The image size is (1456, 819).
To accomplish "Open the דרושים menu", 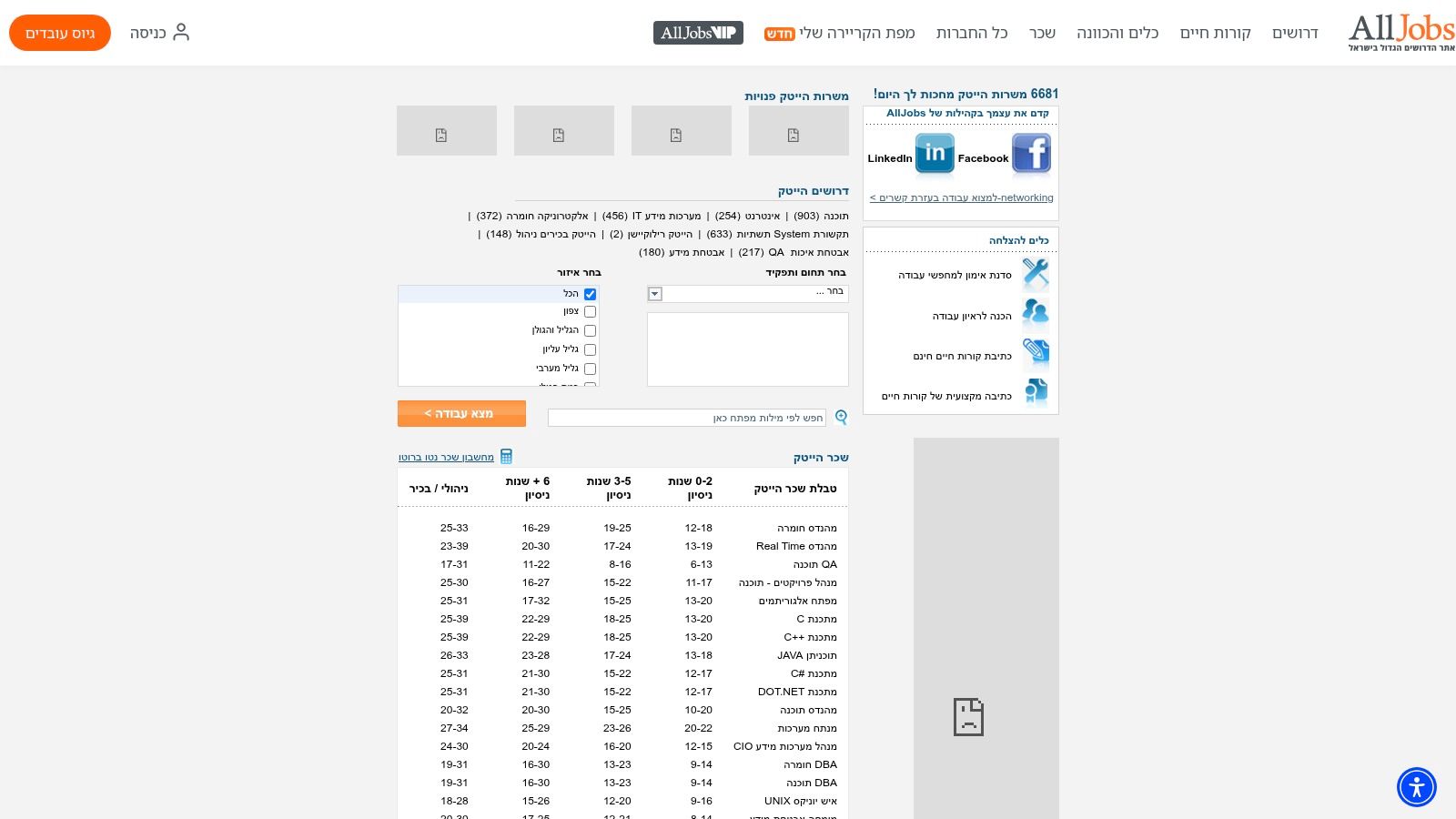I will point(1295,33).
